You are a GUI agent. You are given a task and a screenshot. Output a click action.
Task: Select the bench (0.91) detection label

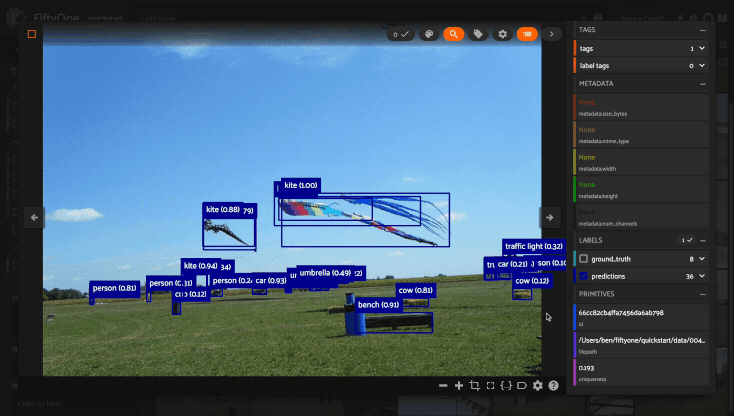378,305
